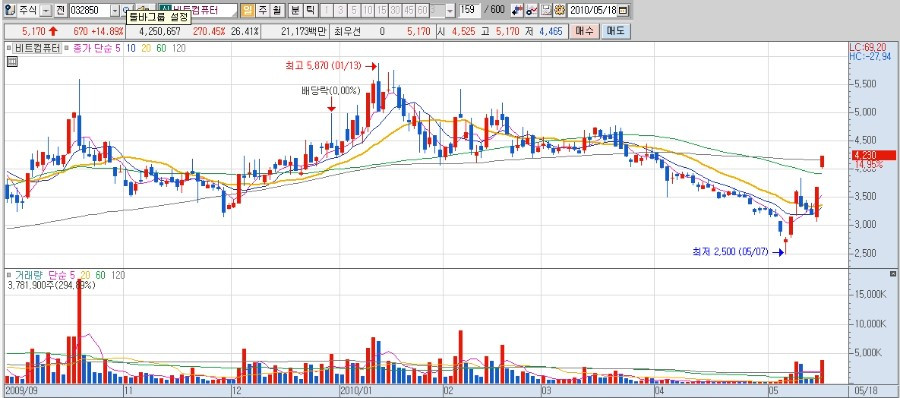Select the 5 interval button
The width and height of the screenshot is (900, 398).
tap(354, 10)
